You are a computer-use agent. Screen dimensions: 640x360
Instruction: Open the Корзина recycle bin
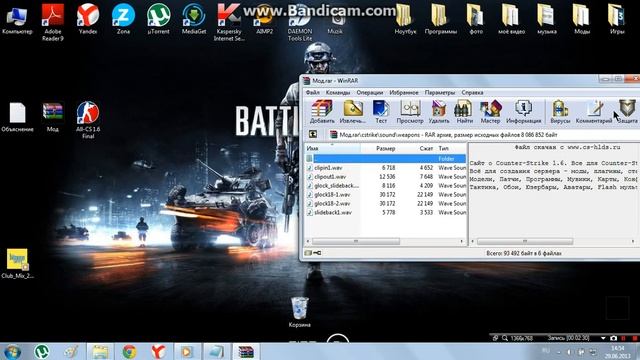(300, 312)
